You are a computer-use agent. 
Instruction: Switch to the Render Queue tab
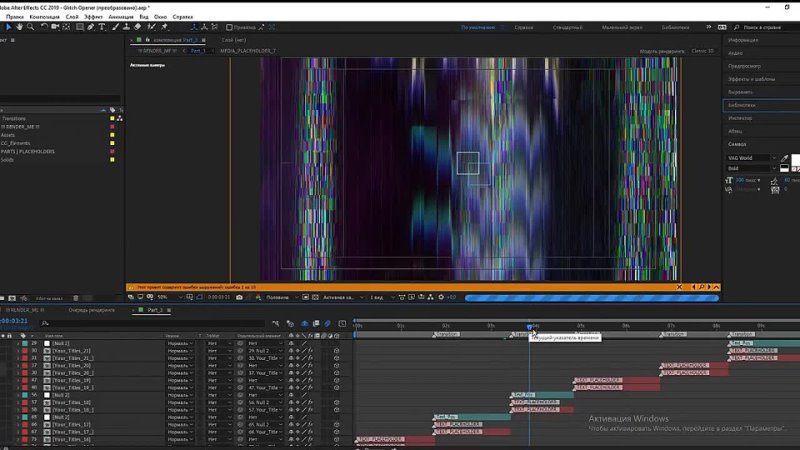click(89, 311)
